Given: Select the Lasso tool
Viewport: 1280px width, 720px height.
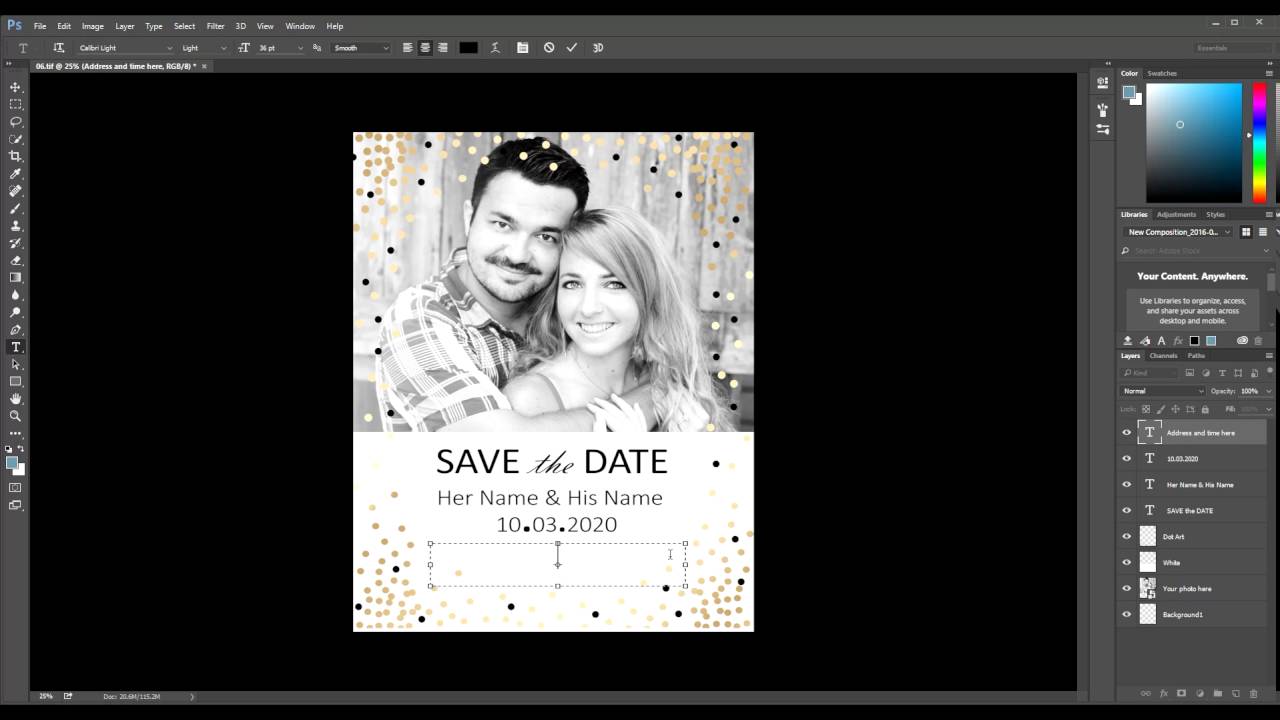Looking at the screenshot, I should [x=15, y=121].
